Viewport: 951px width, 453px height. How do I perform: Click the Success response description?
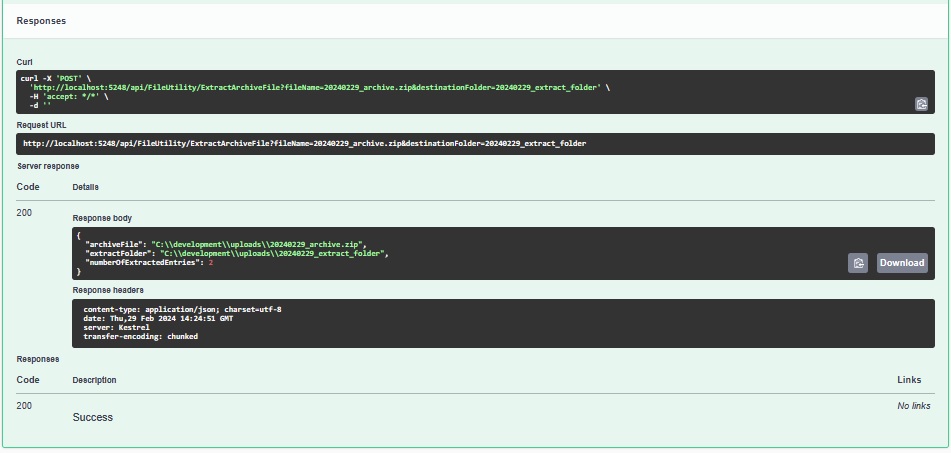(93, 417)
